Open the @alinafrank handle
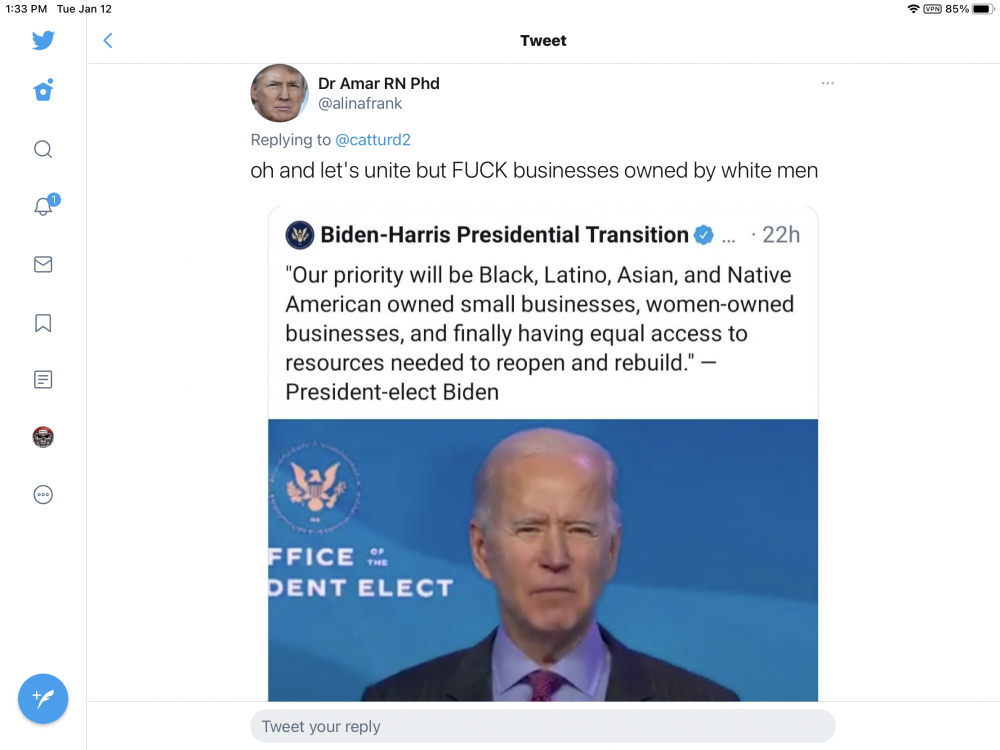 pyautogui.click(x=360, y=103)
